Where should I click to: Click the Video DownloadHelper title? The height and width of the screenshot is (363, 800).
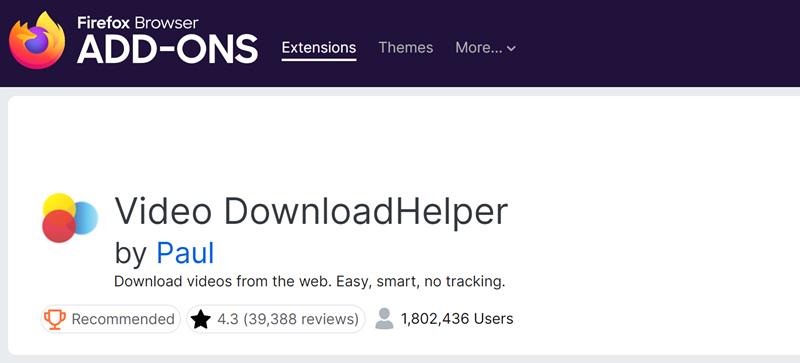(311, 211)
